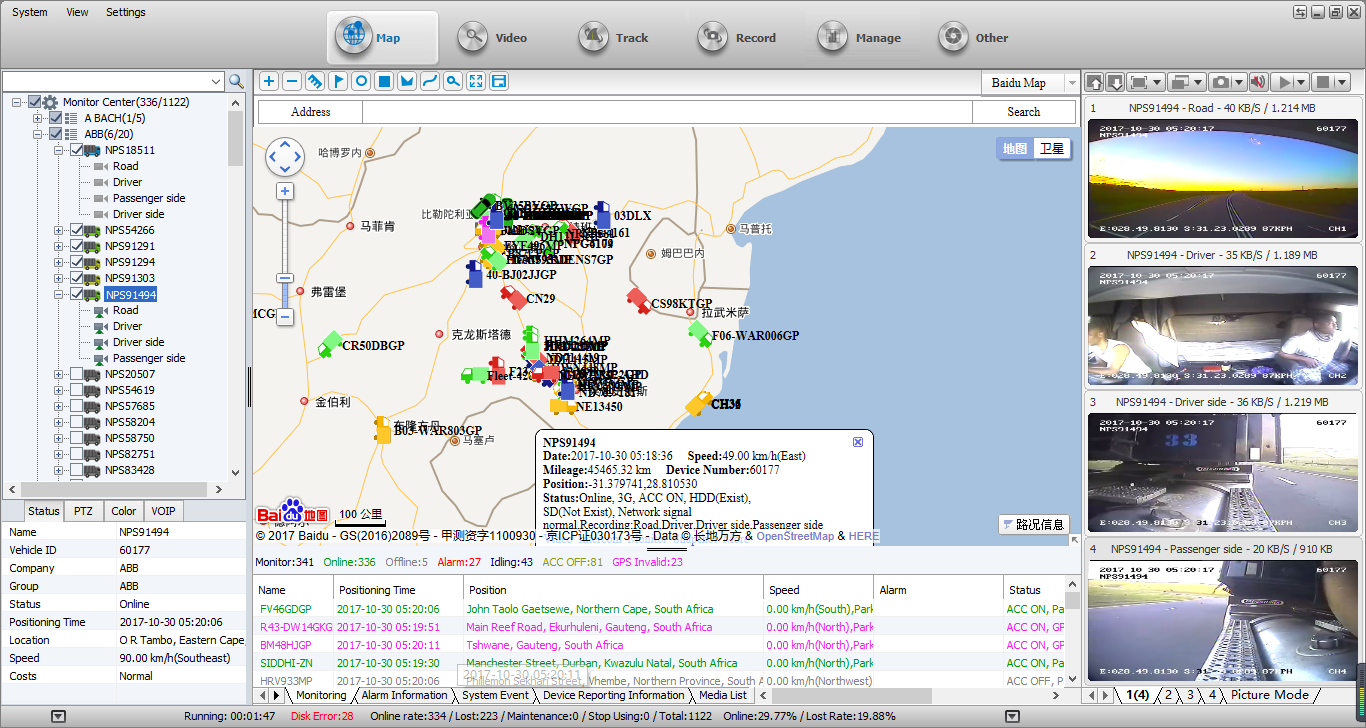Viewport: 1366px width, 728px height.
Task: Open the Alarm Information tab
Action: coord(404,695)
